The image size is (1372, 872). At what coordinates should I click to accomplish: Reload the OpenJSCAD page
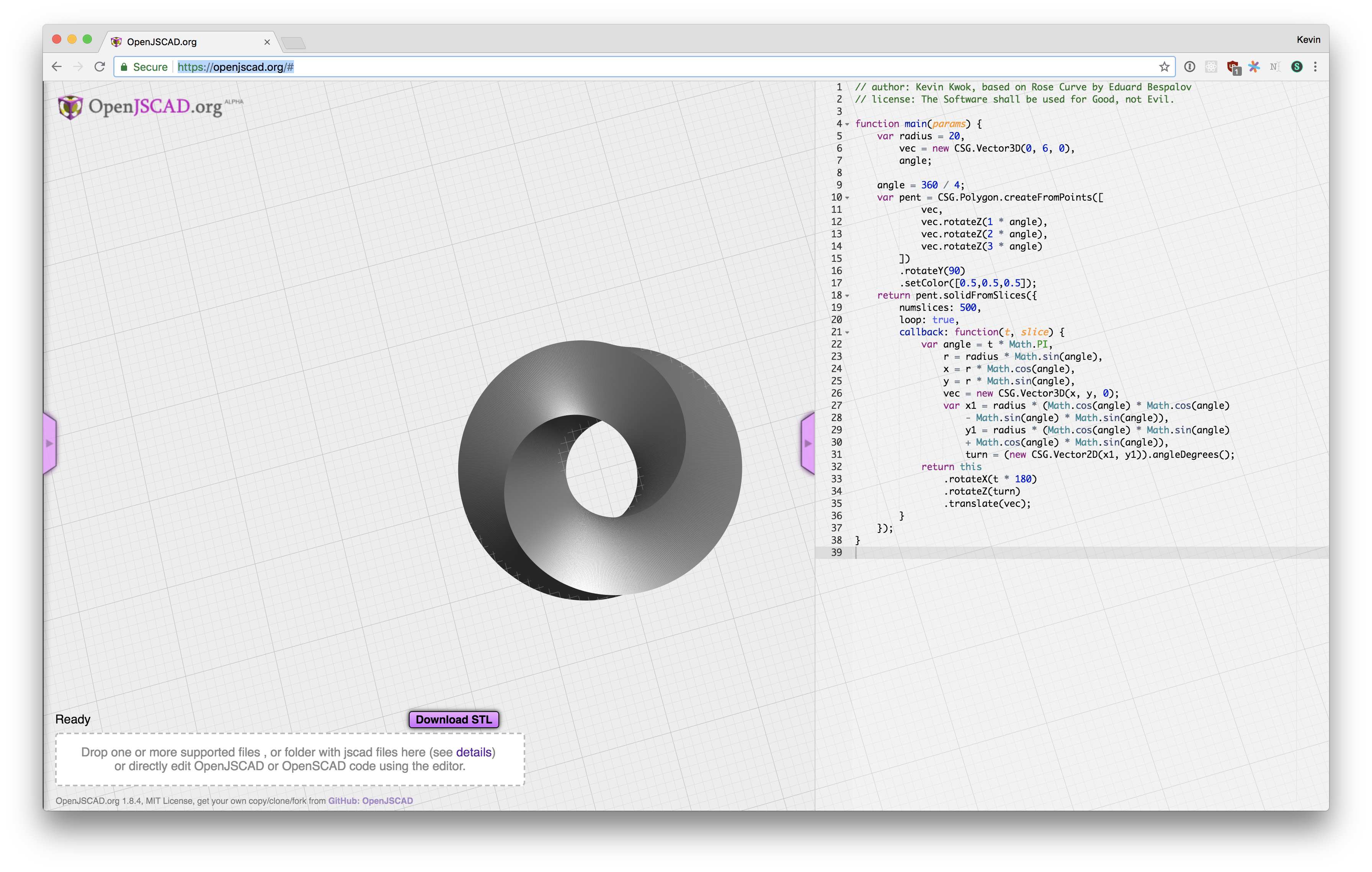[x=100, y=67]
